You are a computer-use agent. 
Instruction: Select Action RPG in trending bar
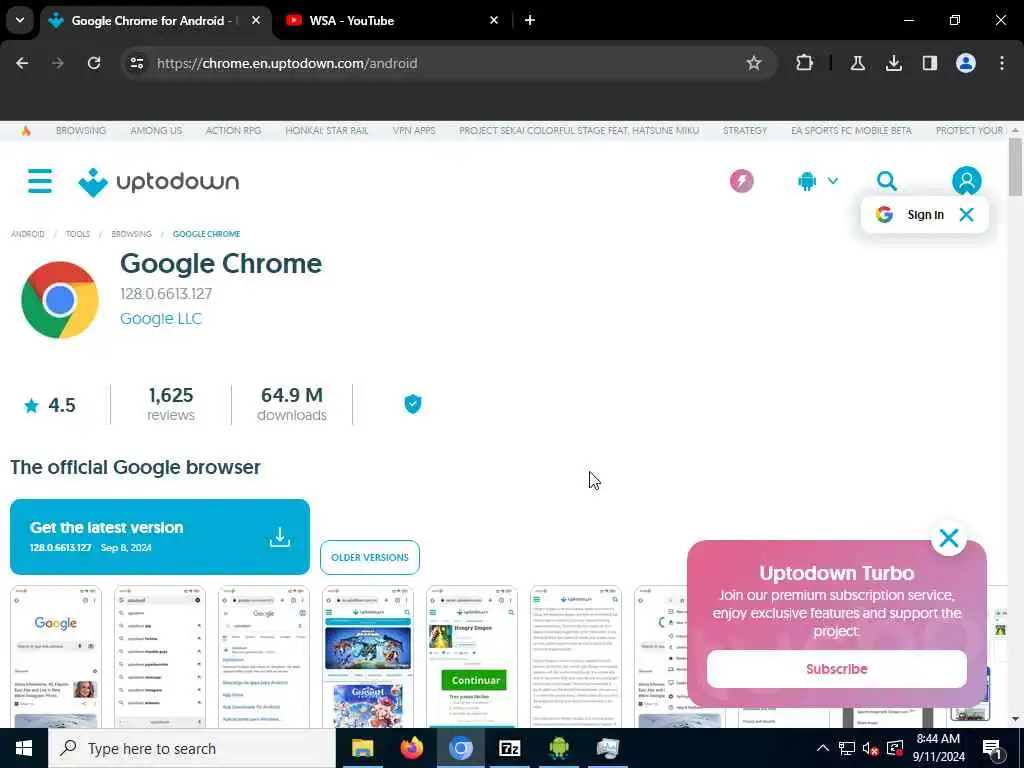(233, 131)
